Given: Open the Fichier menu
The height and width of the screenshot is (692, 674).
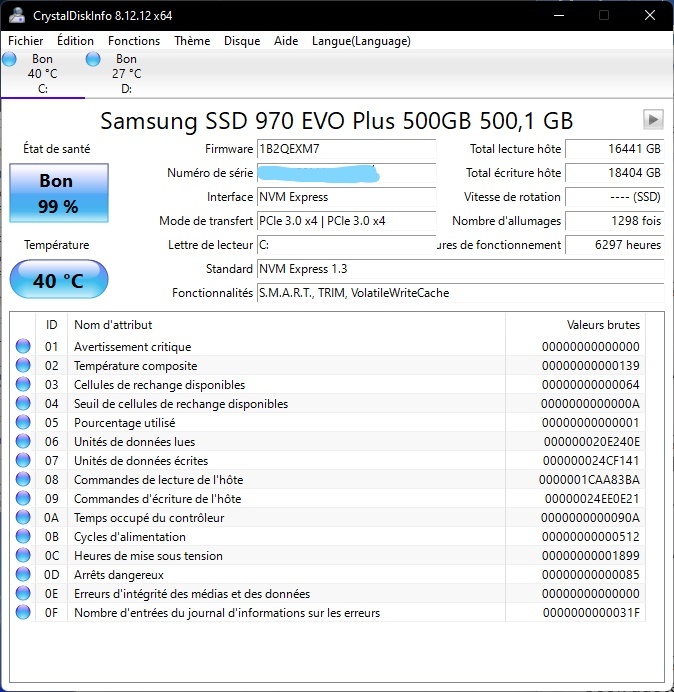Looking at the screenshot, I should click(x=26, y=41).
